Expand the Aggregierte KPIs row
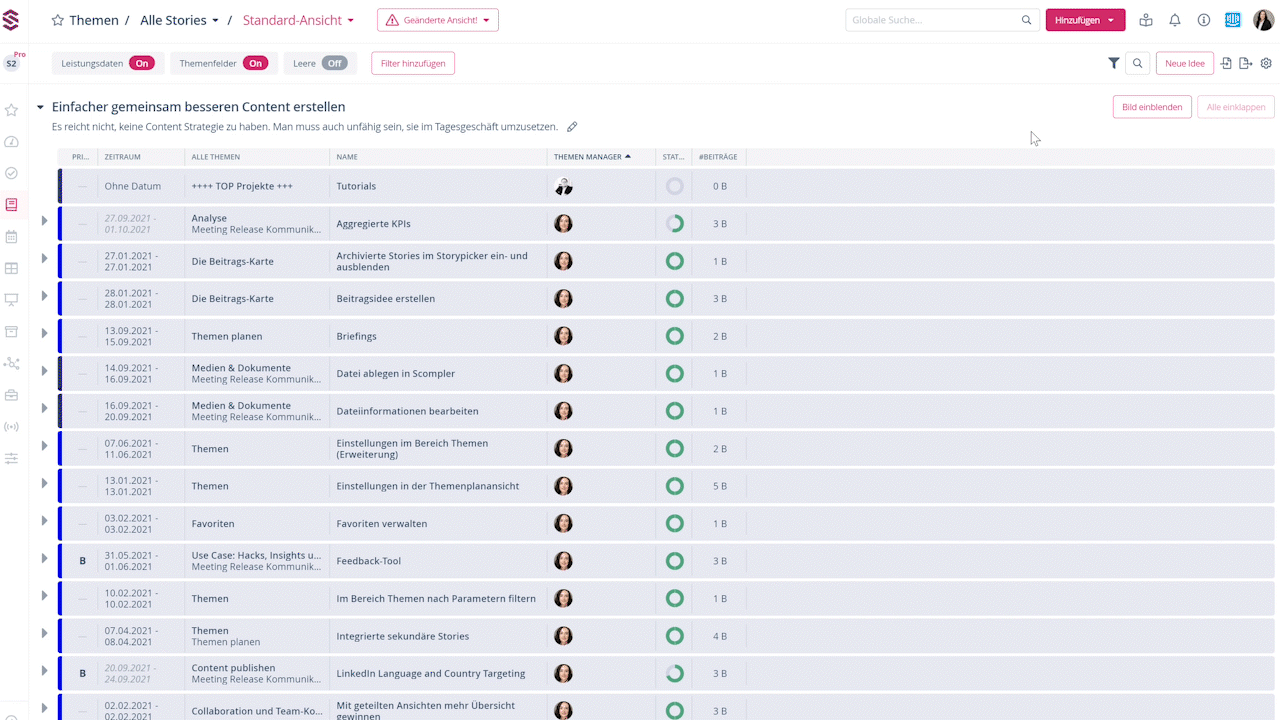 click(44, 221)
